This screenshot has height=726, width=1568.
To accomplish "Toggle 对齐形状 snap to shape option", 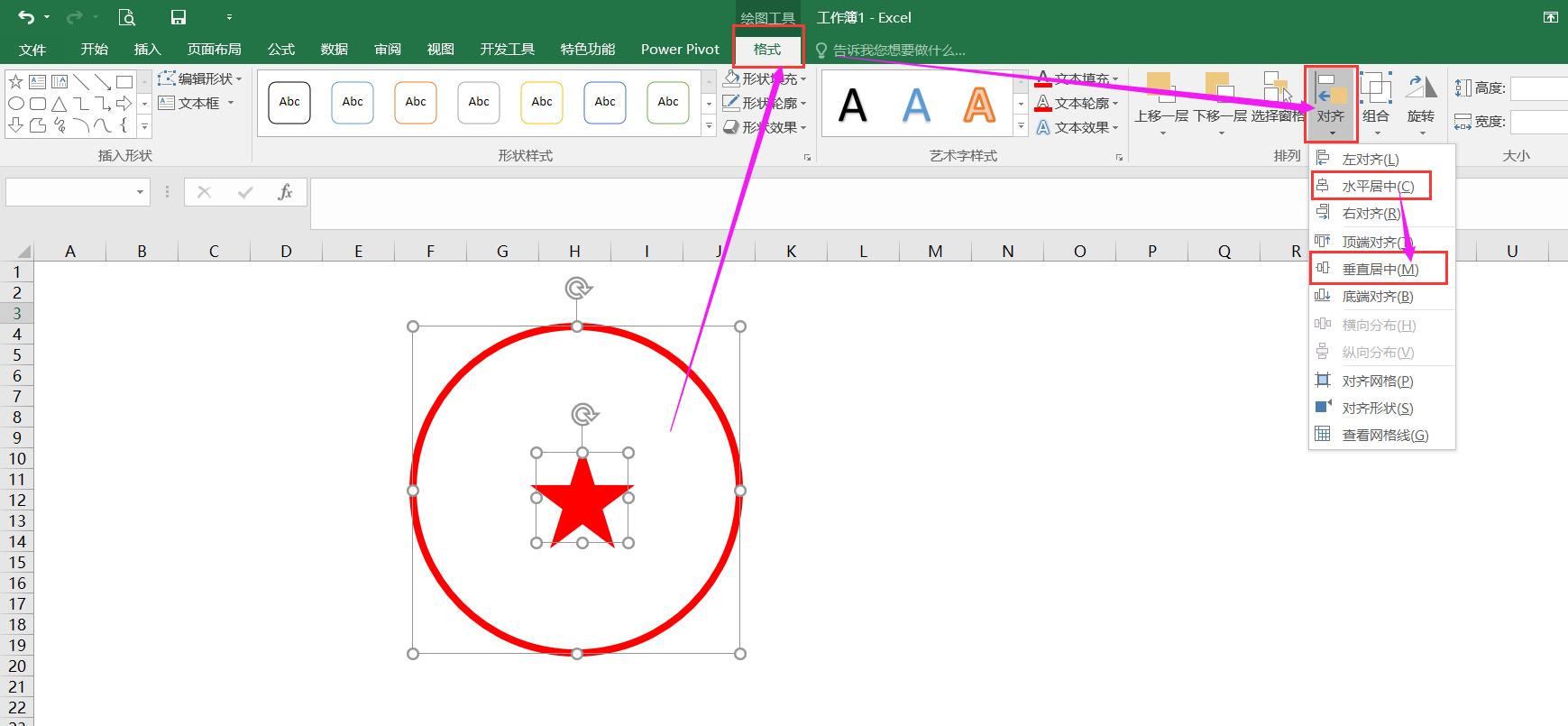I will click(x=1381, y=408).
